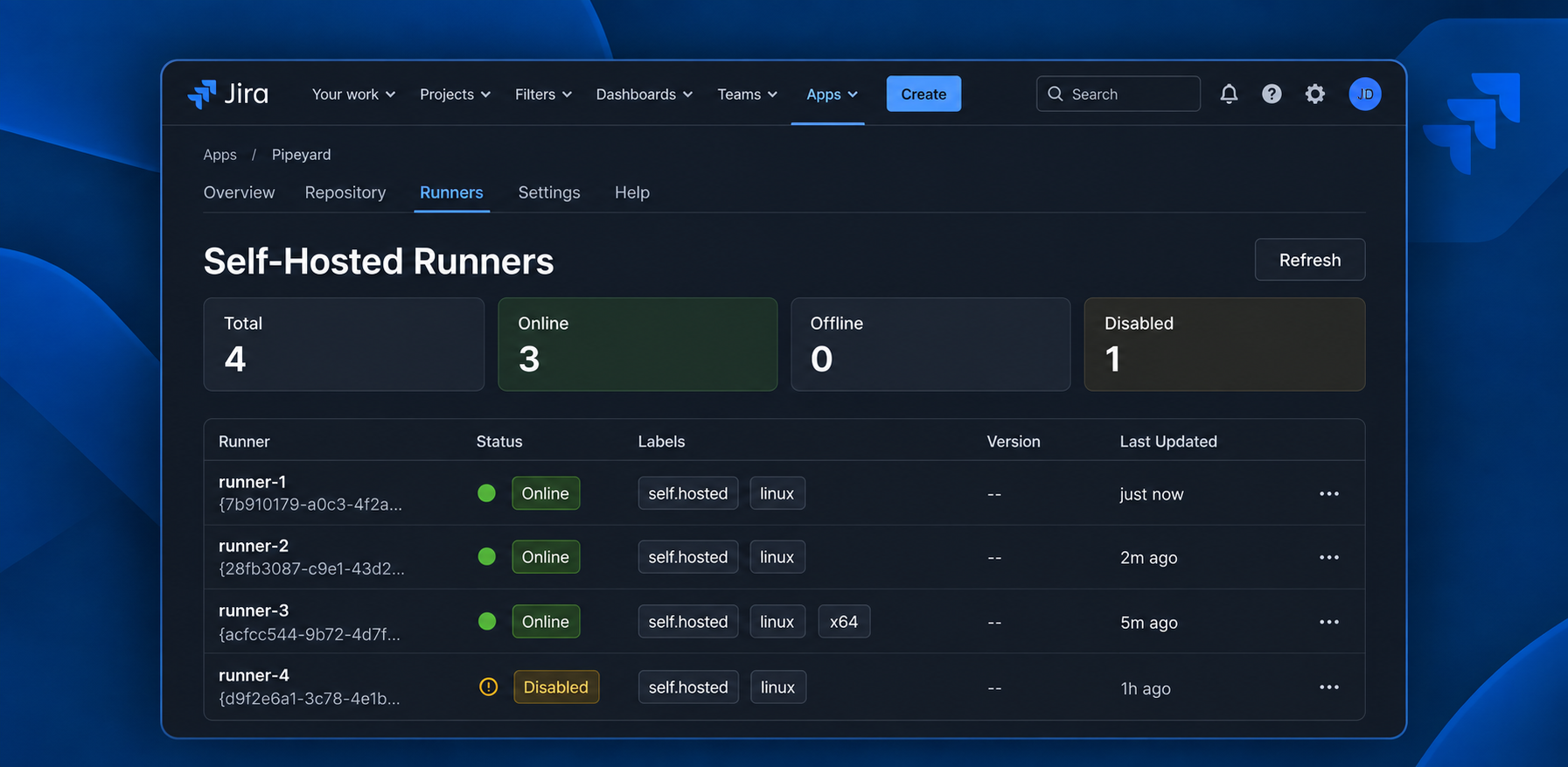Go to Apps breadcrumb link
This screenshot has height=767, width=1568.
[x=220, y=155]
